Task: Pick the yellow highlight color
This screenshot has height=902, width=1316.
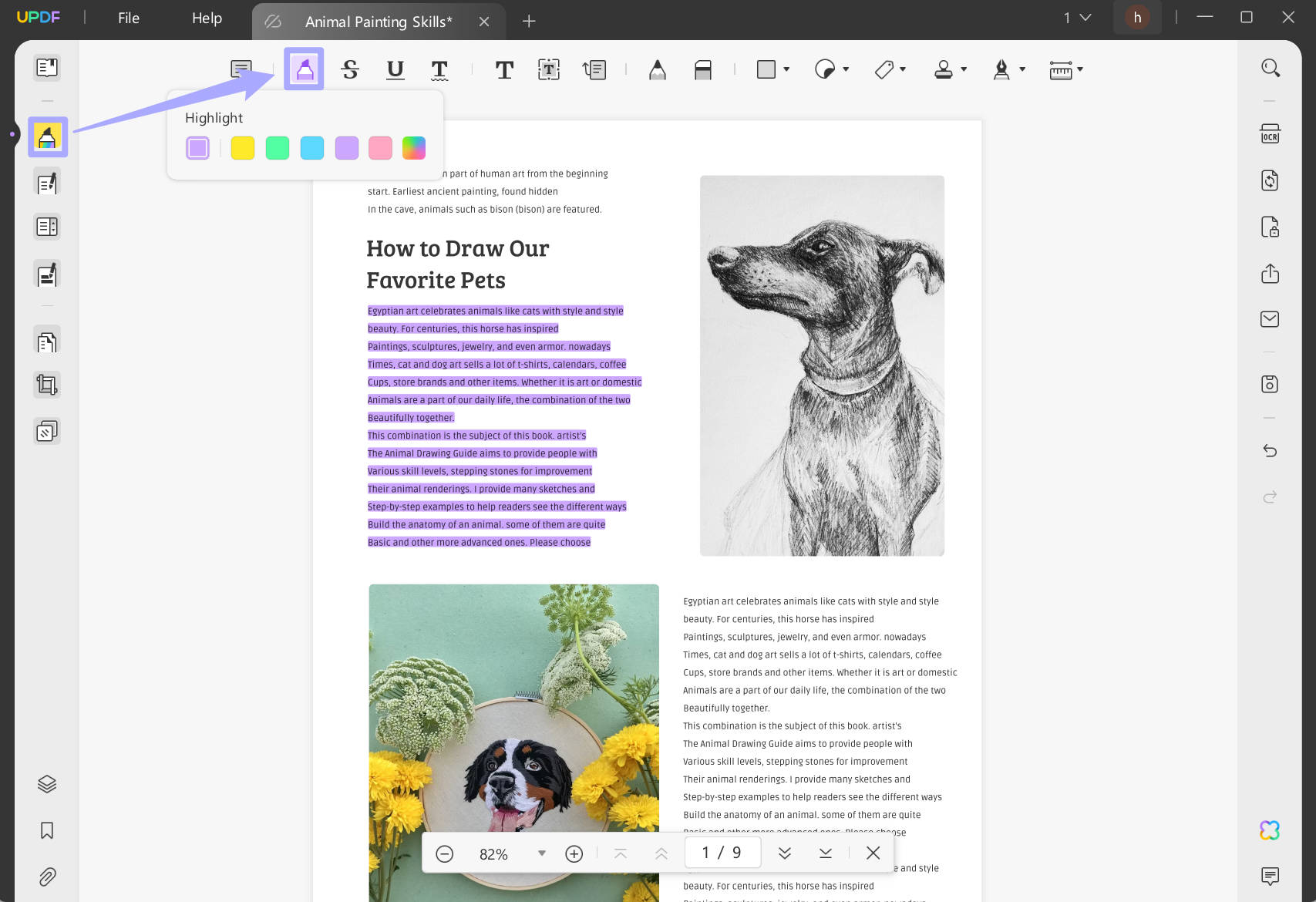Action: click(242, 147)
